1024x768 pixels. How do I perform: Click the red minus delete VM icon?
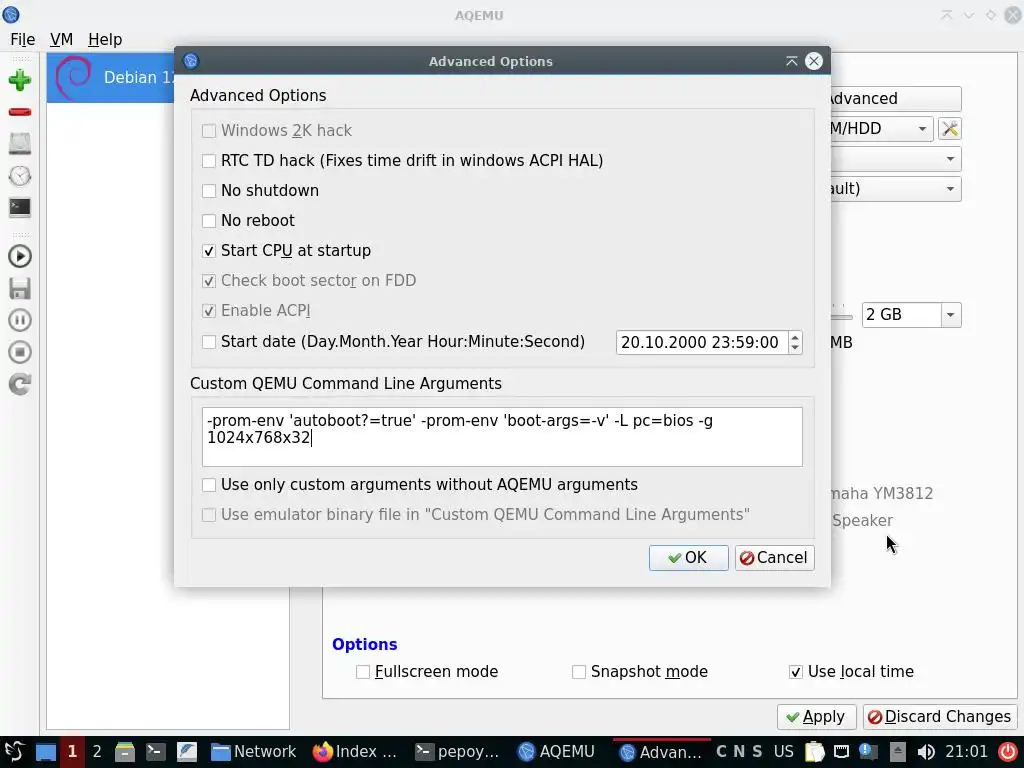coord(20,112)
